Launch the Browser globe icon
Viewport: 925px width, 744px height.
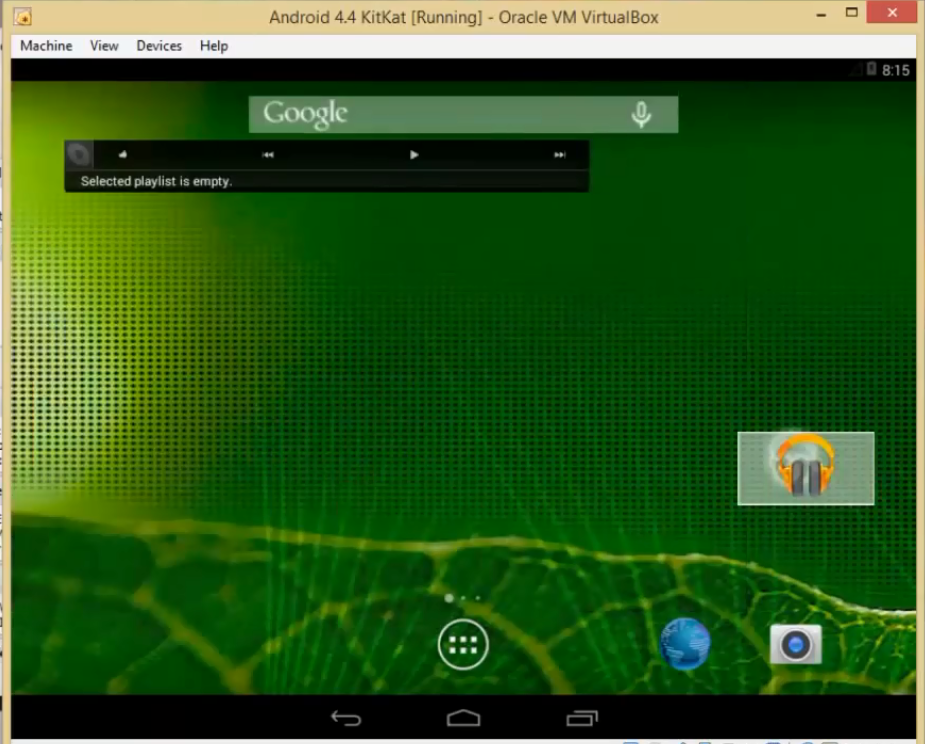pos(685,644)
